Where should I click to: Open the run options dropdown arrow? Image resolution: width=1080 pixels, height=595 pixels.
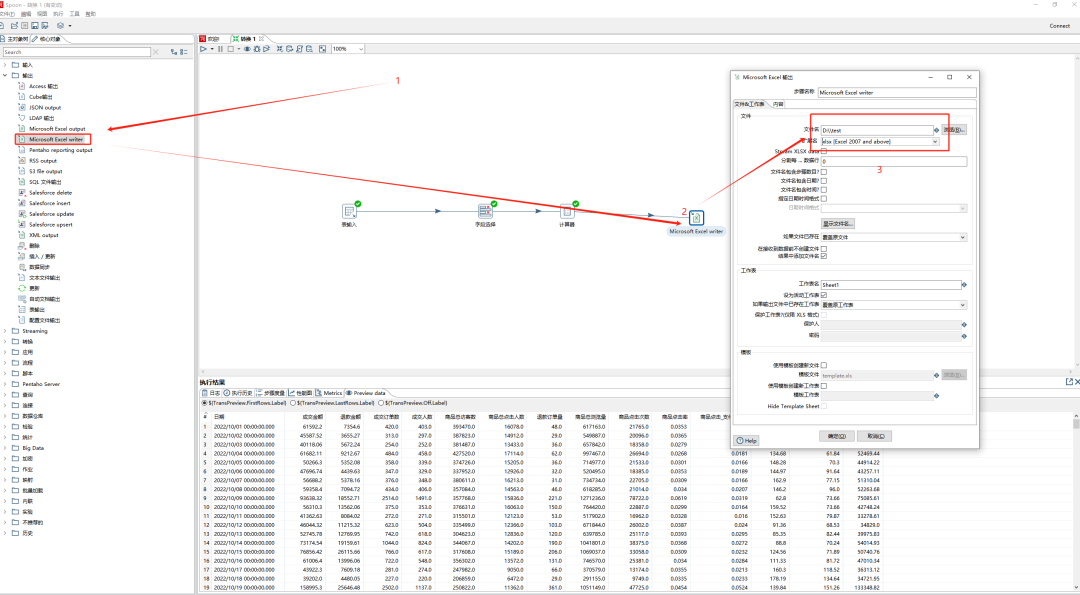pyautogui.click(x=211, y=49)
